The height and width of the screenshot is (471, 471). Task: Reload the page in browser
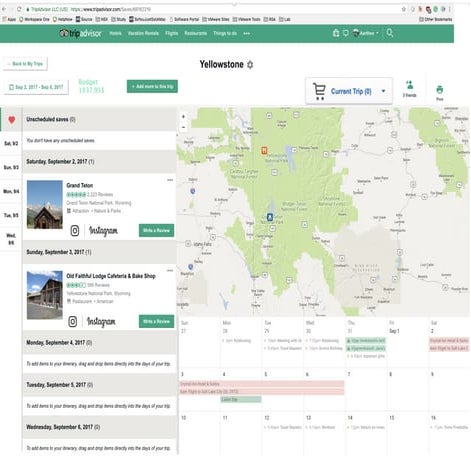coord(19,9)
